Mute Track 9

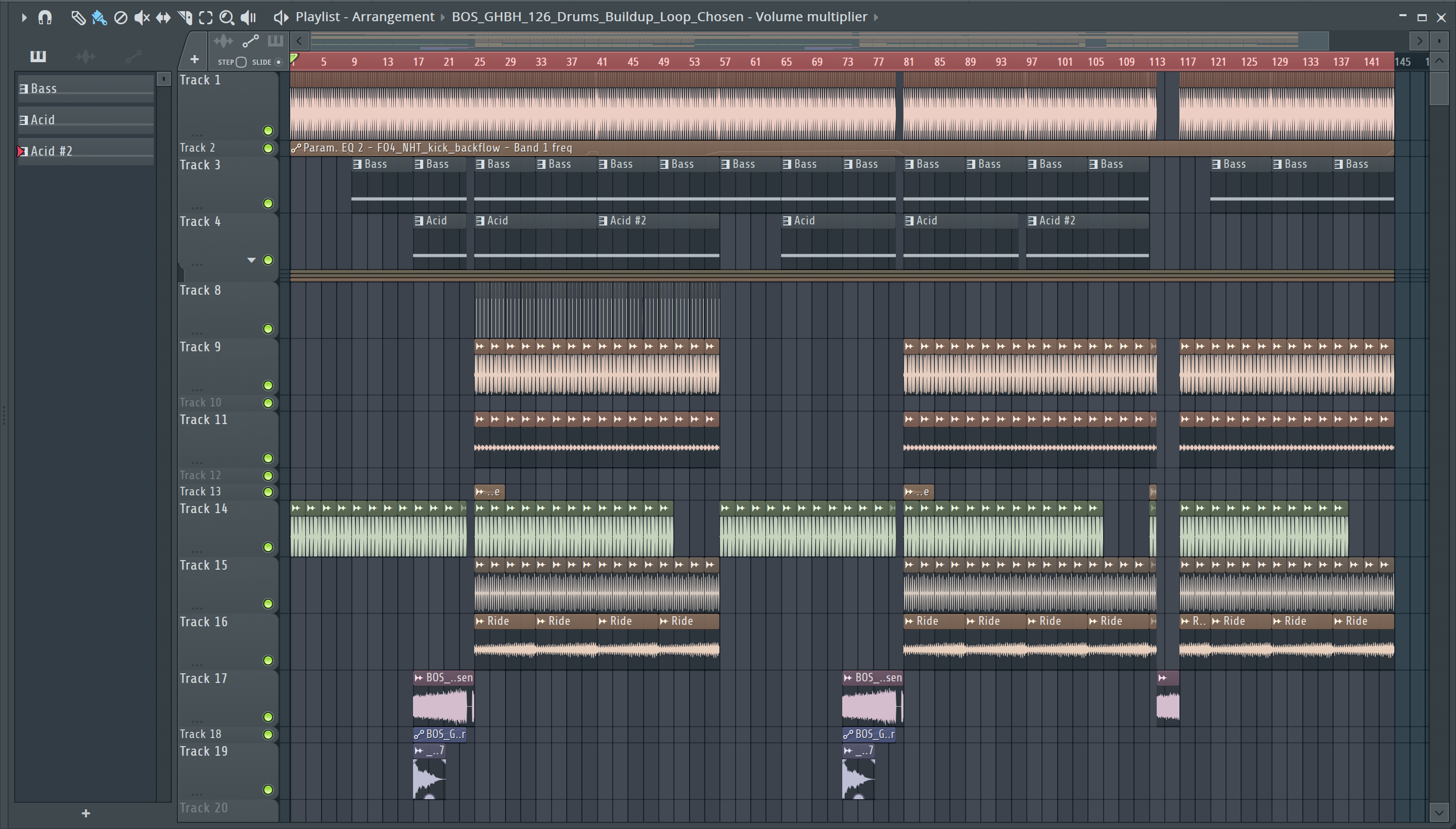coord(268,386)
